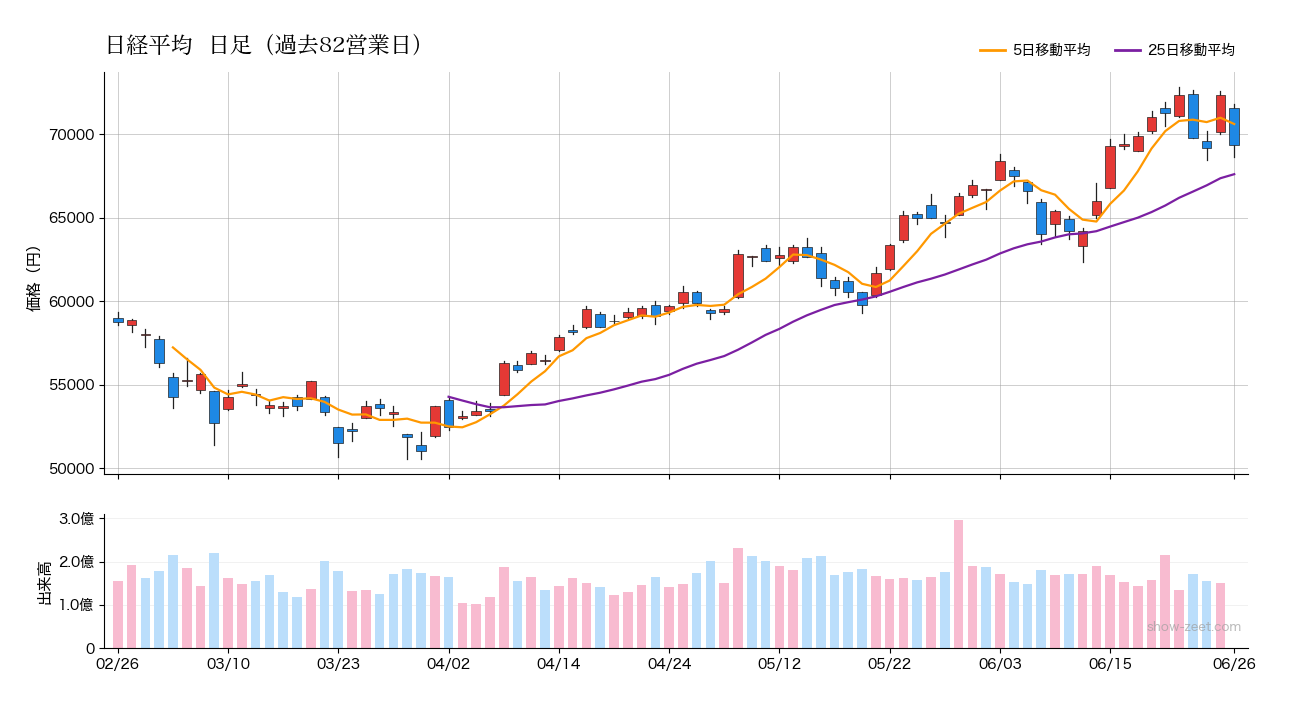Image resolution: width=1300 pixels, height=720 pixels.
Task: Click the 04/14 date label
Action: [559, 664]
